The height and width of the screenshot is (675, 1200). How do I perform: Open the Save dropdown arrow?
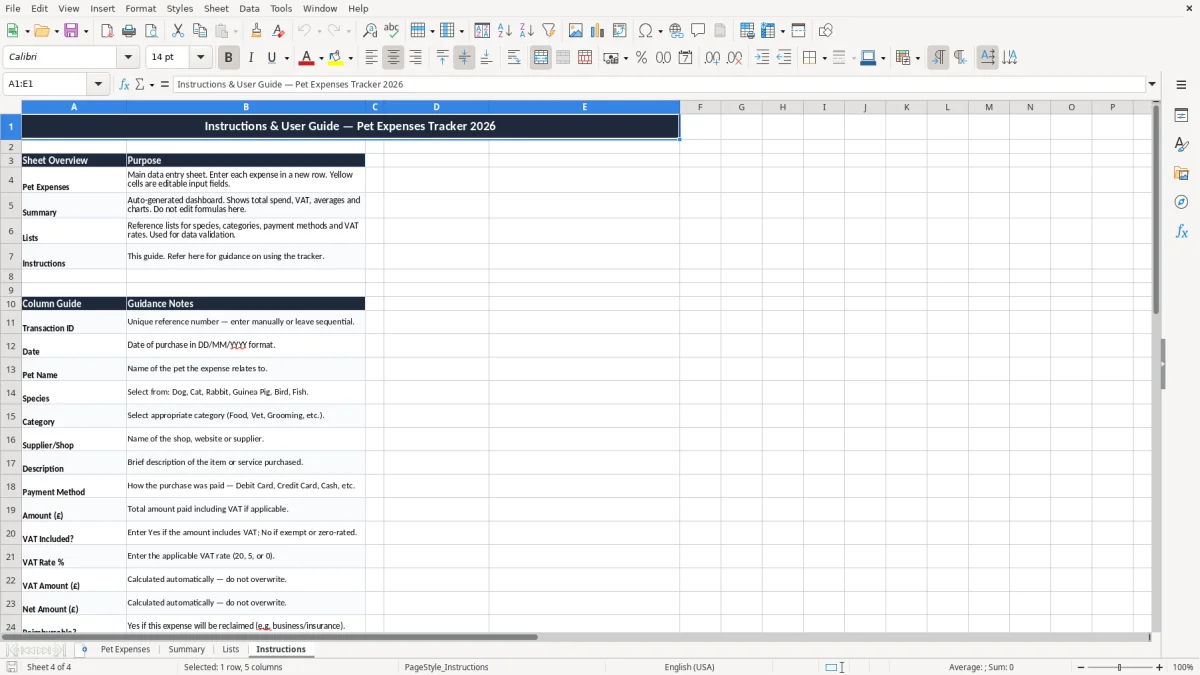[85, 32]
